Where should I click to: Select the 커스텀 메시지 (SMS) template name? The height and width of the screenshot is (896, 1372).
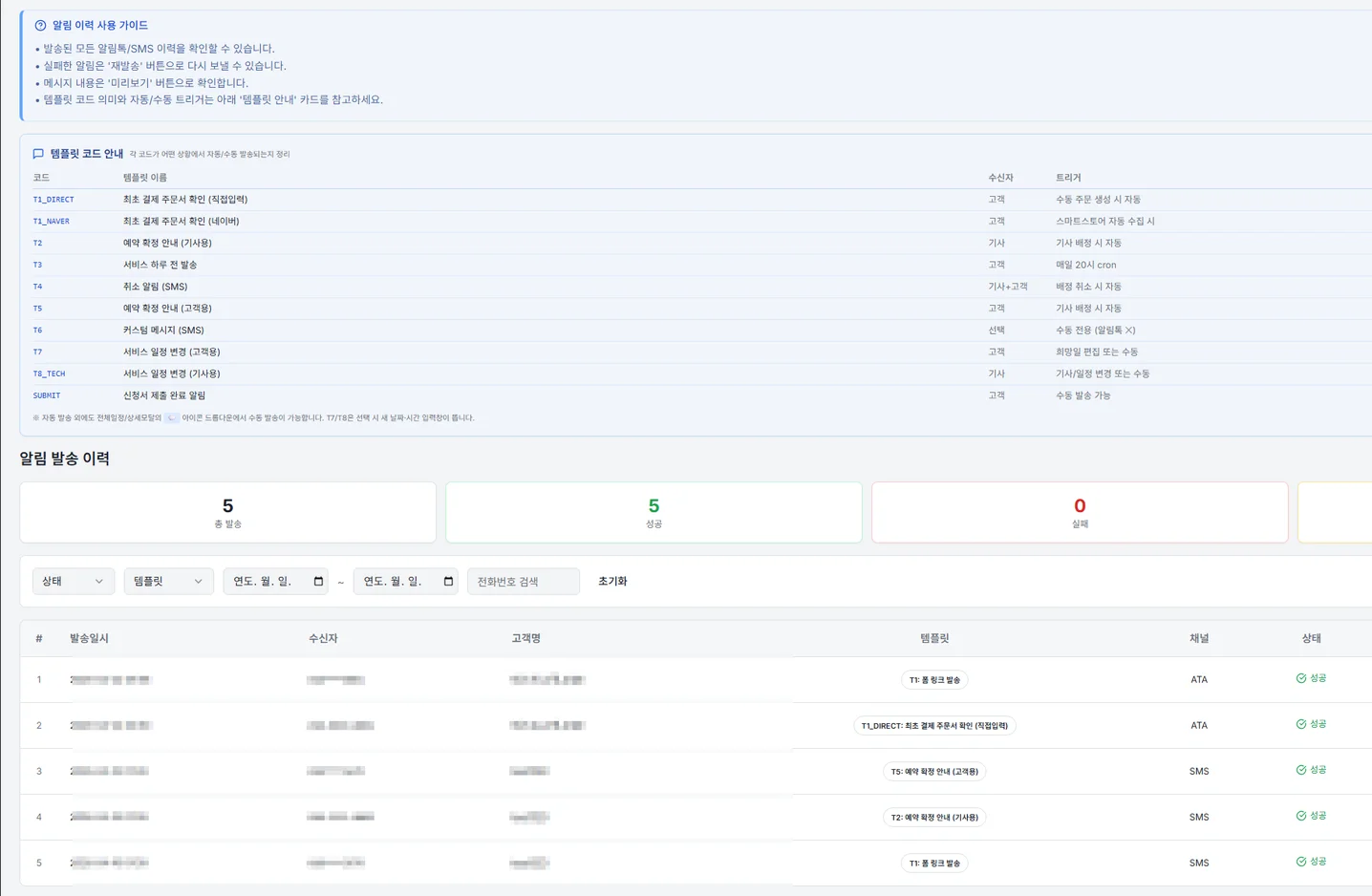[x=163, y=331]
